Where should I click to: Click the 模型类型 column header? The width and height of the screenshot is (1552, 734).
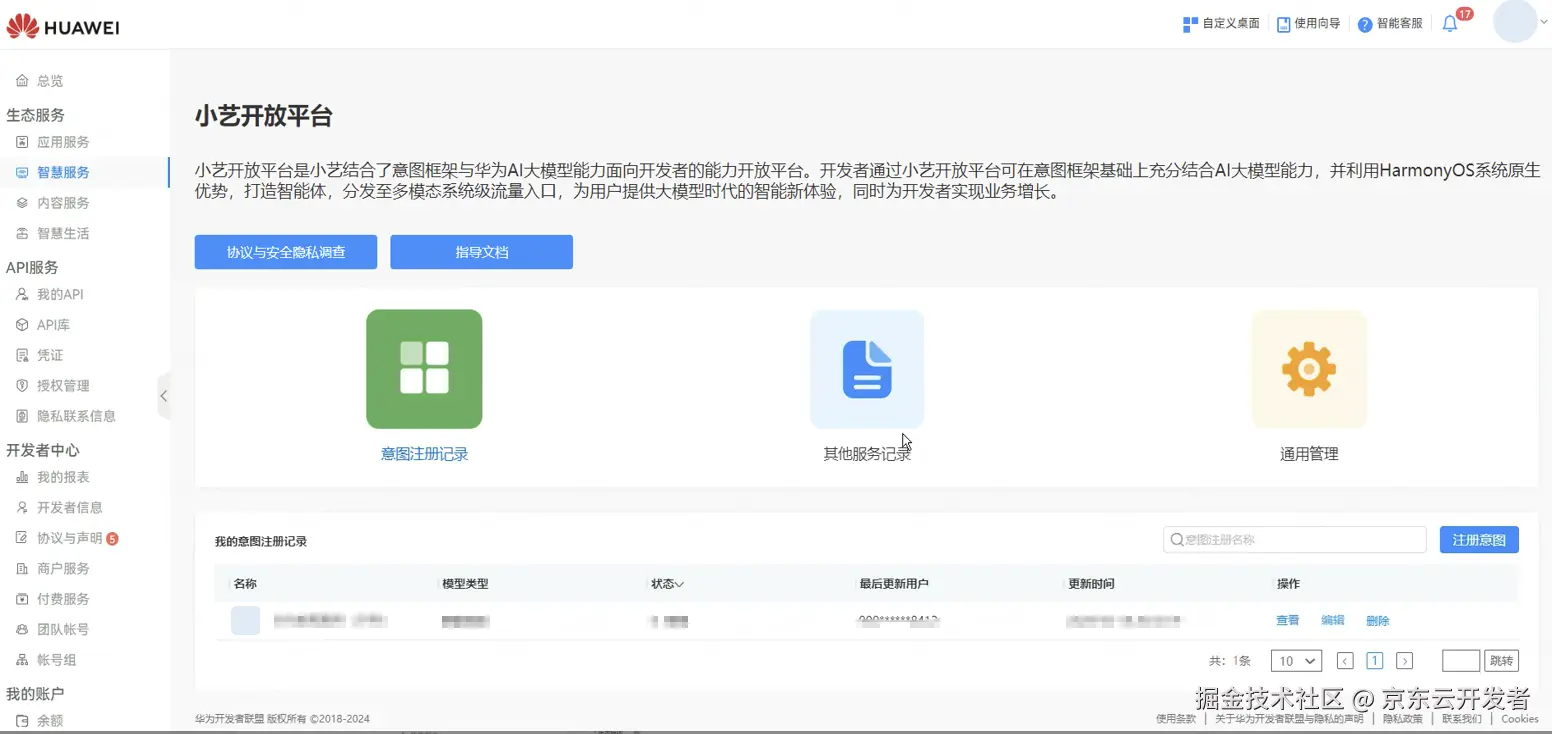coord(465,584)
